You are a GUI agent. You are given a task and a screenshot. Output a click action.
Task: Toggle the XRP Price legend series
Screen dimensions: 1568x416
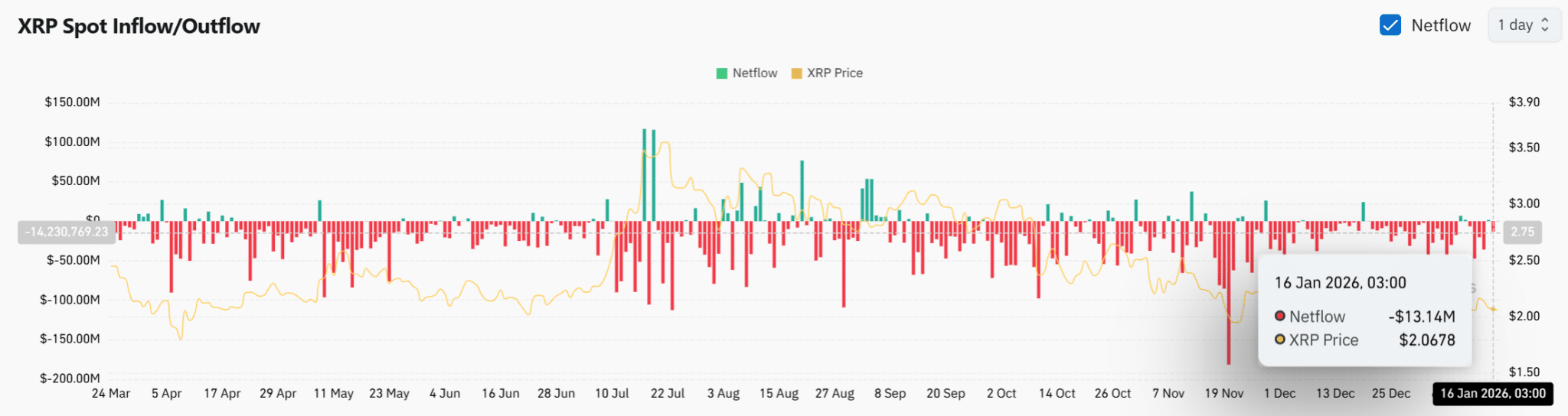827,73
